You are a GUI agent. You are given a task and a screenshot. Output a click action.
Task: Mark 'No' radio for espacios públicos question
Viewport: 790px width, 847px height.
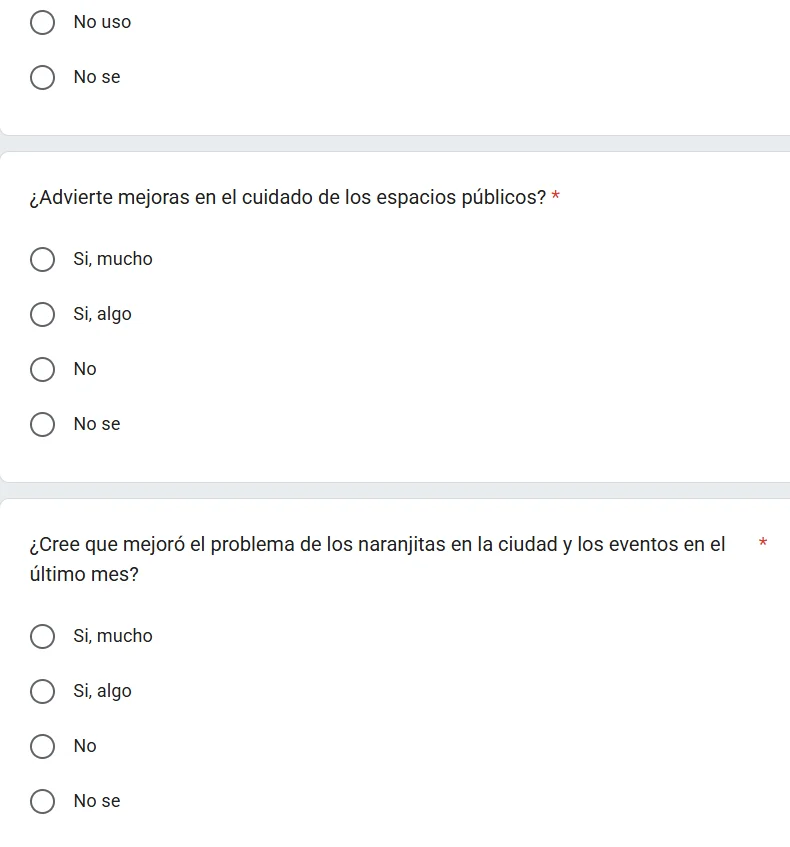pos(42,370)
